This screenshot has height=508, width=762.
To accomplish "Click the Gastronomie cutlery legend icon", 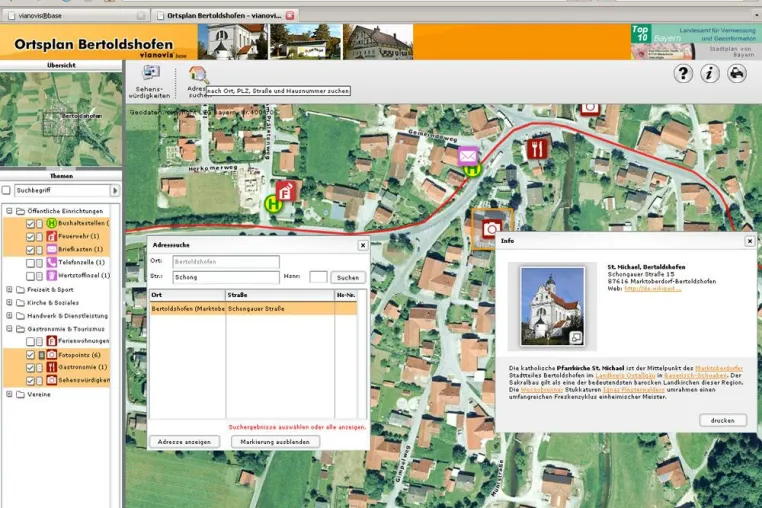I will (x=52, y=368).
